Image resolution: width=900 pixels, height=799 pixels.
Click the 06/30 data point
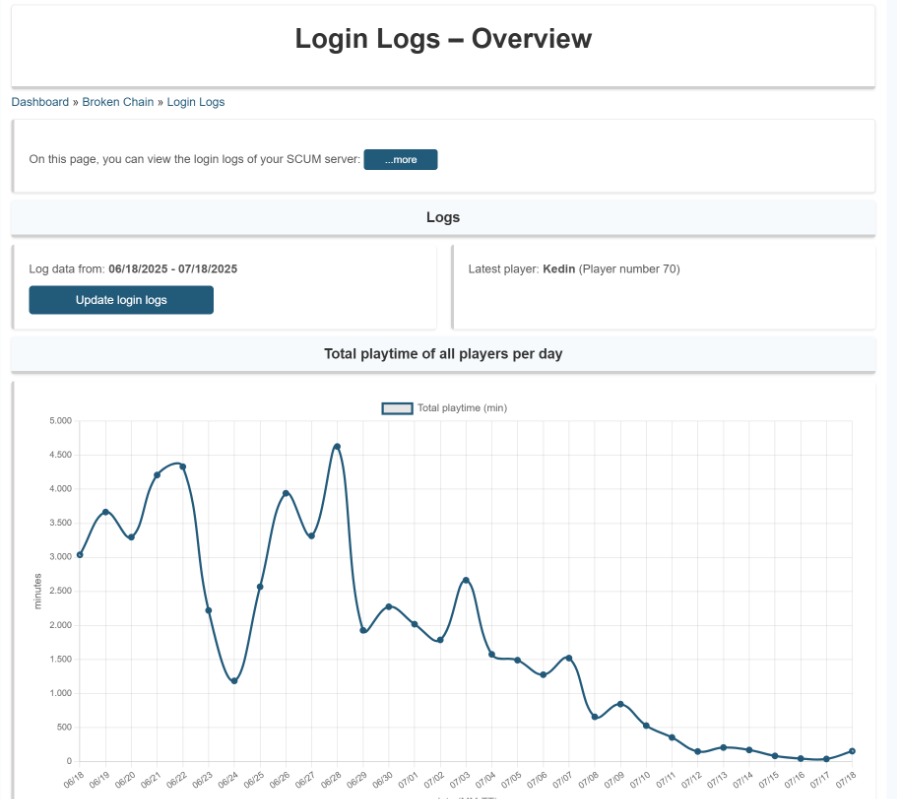[389, 607]
